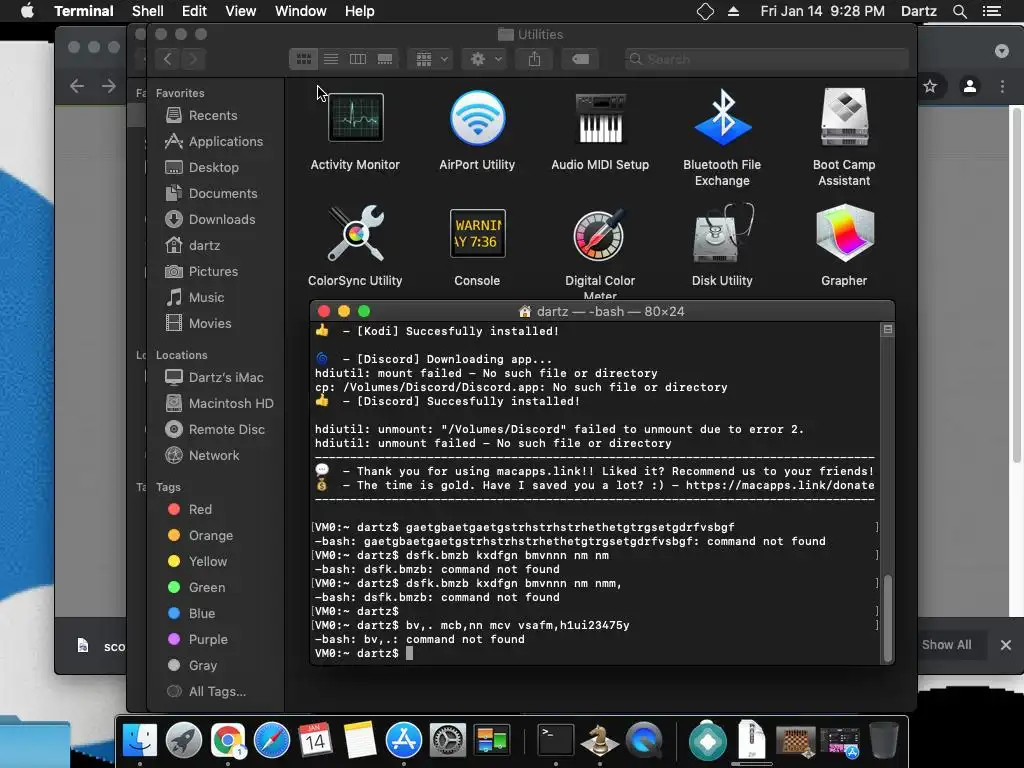Switch Finder to icon view
Viewport: 1024px width, 768px height.
click(x=304, y=59)
